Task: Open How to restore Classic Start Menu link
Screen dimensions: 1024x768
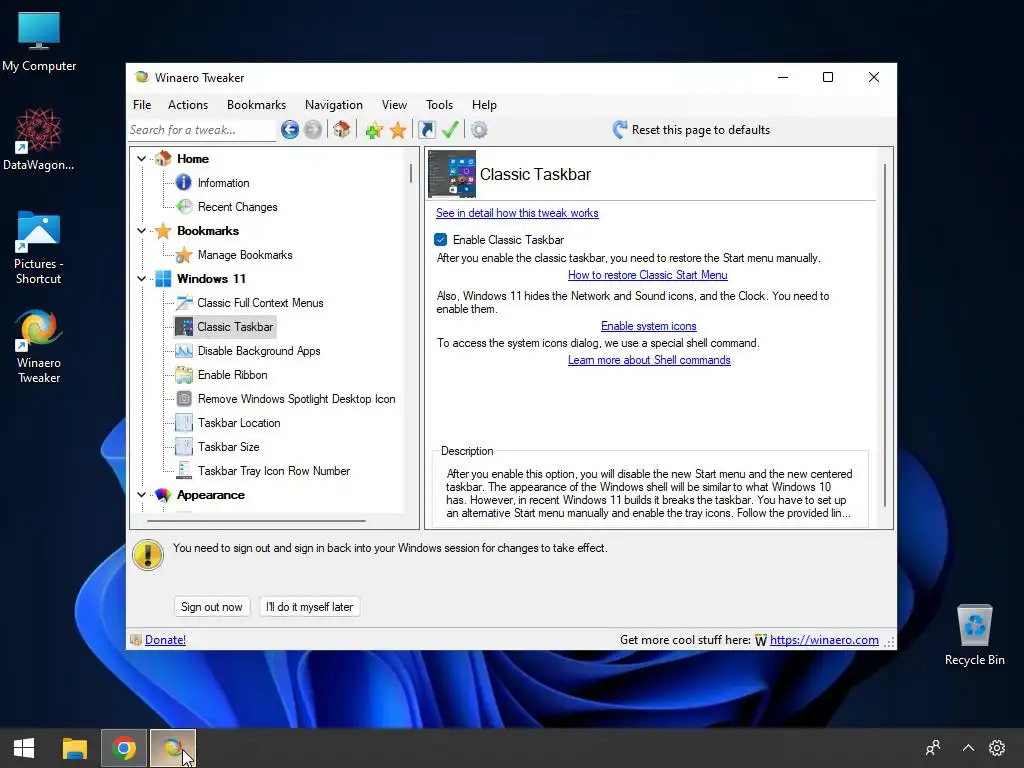Action: point(648,275)
